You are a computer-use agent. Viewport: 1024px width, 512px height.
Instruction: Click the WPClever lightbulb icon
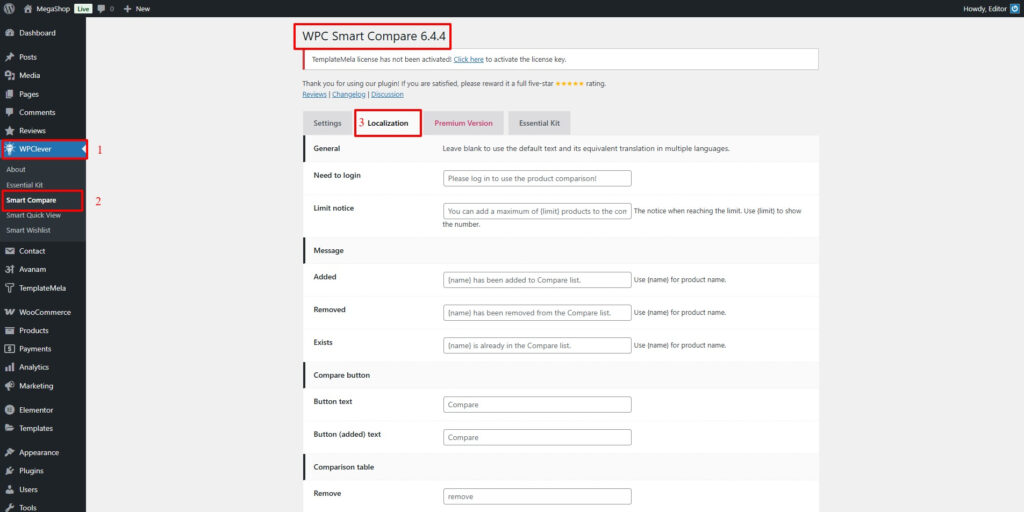pyautogui.click(x=10, y=149)
